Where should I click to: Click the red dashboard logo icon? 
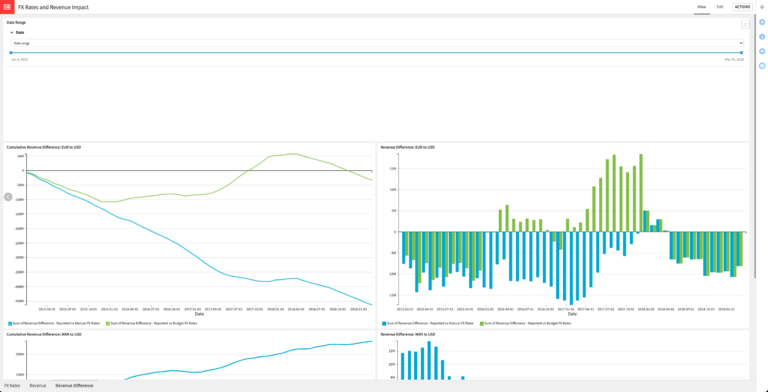(7, 7)
